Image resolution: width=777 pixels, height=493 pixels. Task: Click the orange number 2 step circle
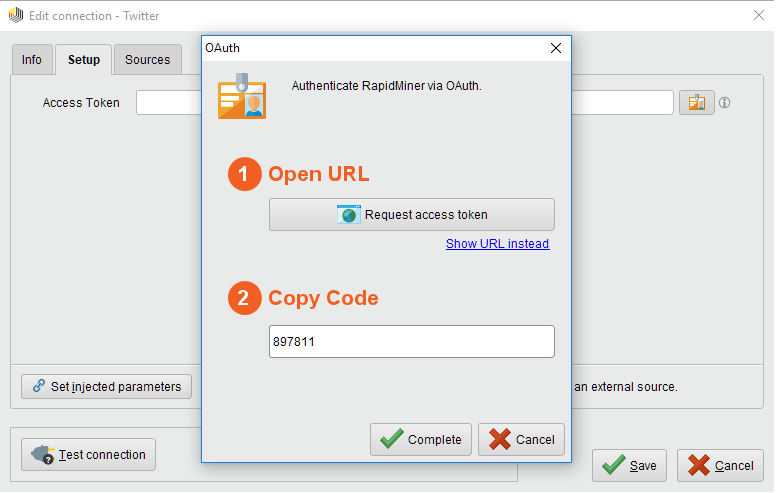click(x=244, y=298)
